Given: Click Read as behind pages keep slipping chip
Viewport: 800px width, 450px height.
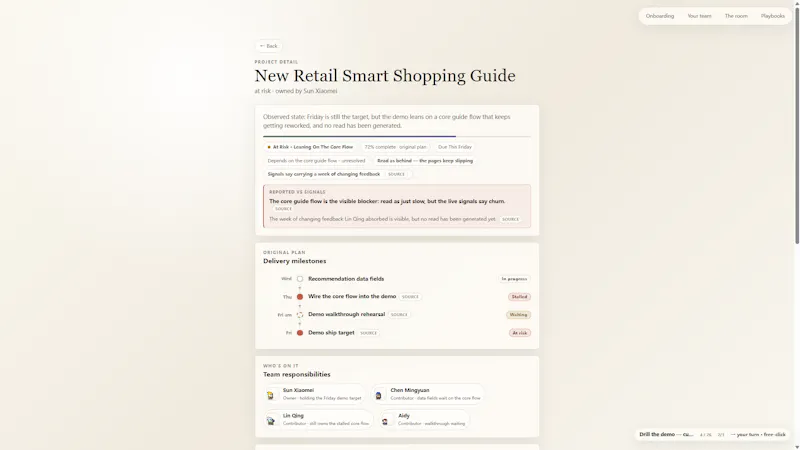Looking at the screenshot, I should 425,161.
